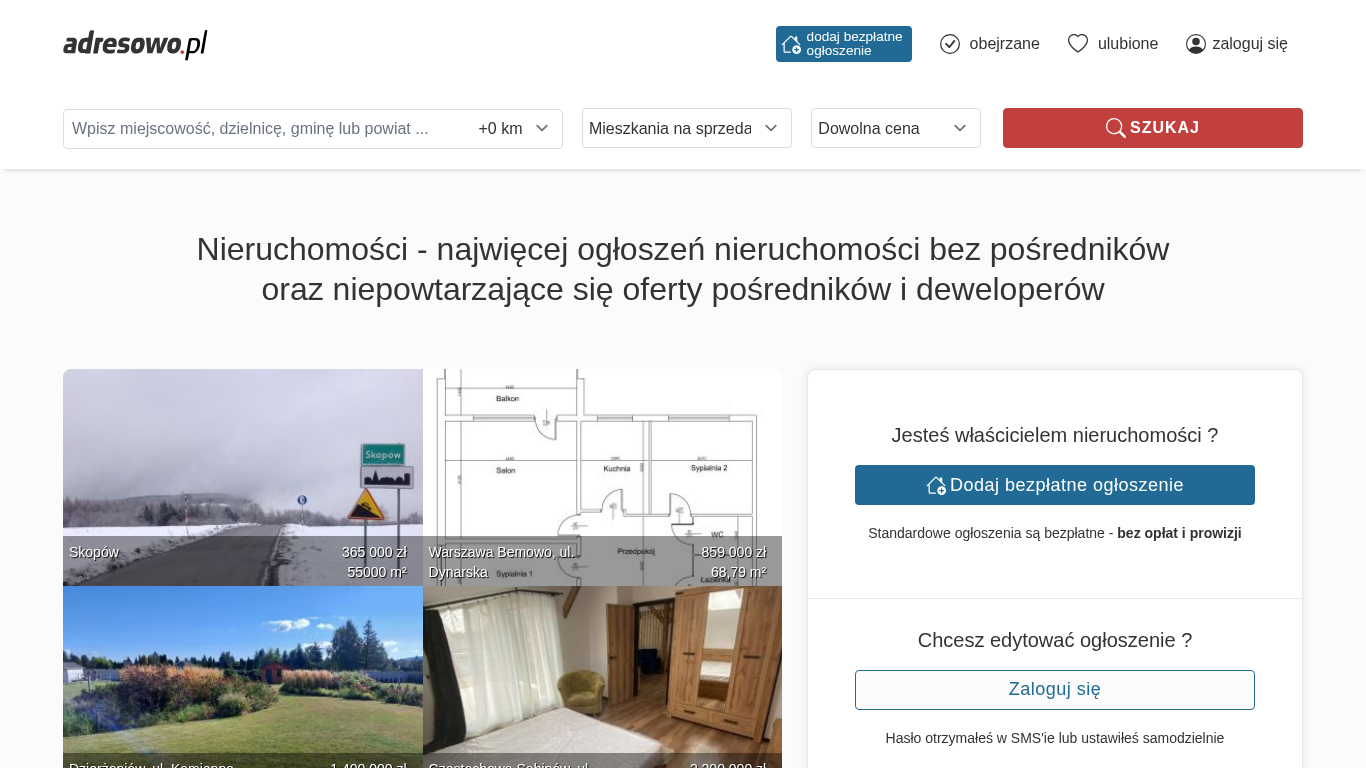1366x768 pixels.
Task: Click the user profile icon
Action: 1195,44
